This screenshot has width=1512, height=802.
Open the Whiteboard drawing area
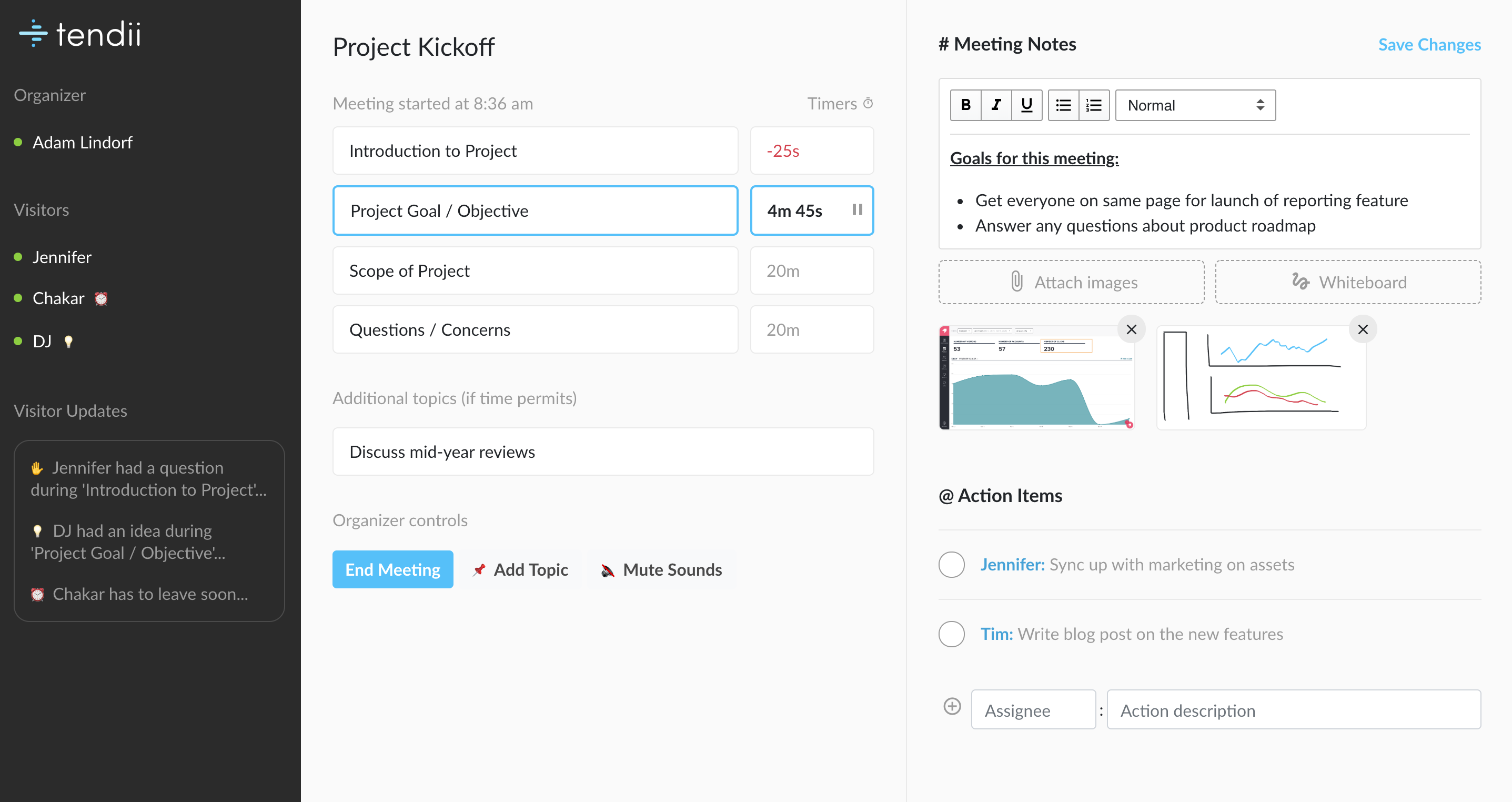(x=1348, y=283)
